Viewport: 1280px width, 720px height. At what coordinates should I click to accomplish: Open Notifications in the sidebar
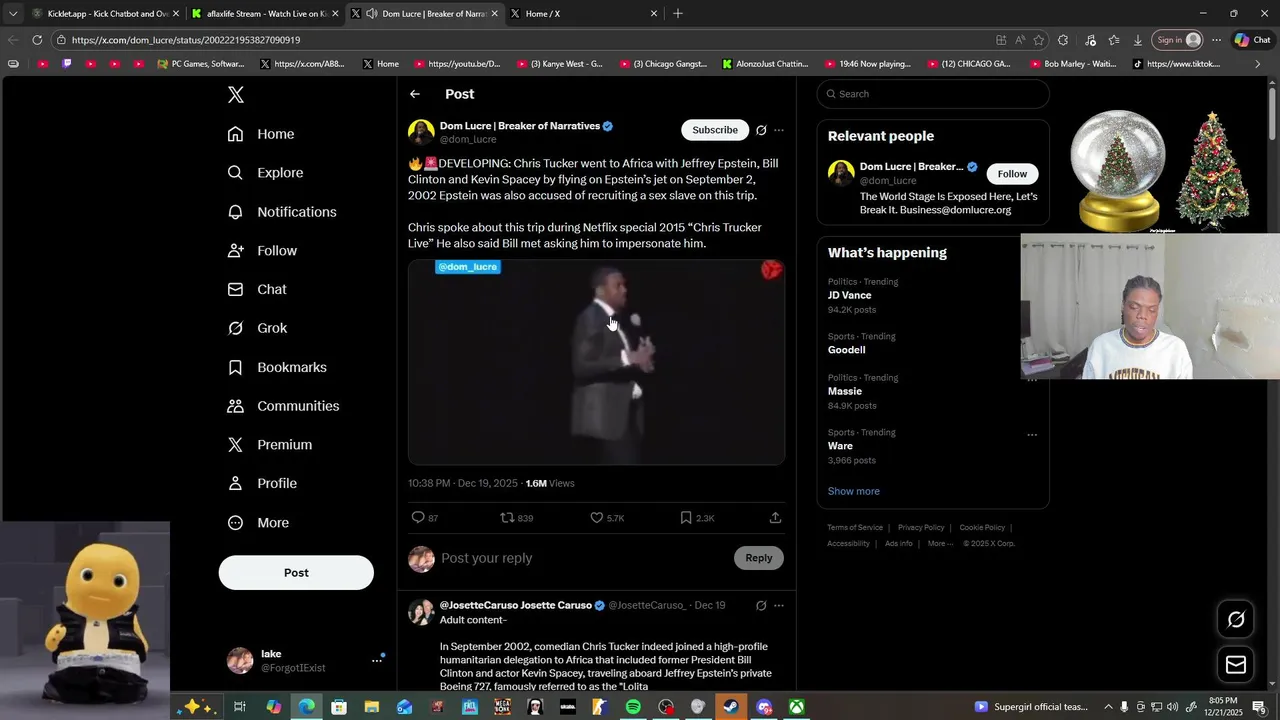tap(282, 212)
